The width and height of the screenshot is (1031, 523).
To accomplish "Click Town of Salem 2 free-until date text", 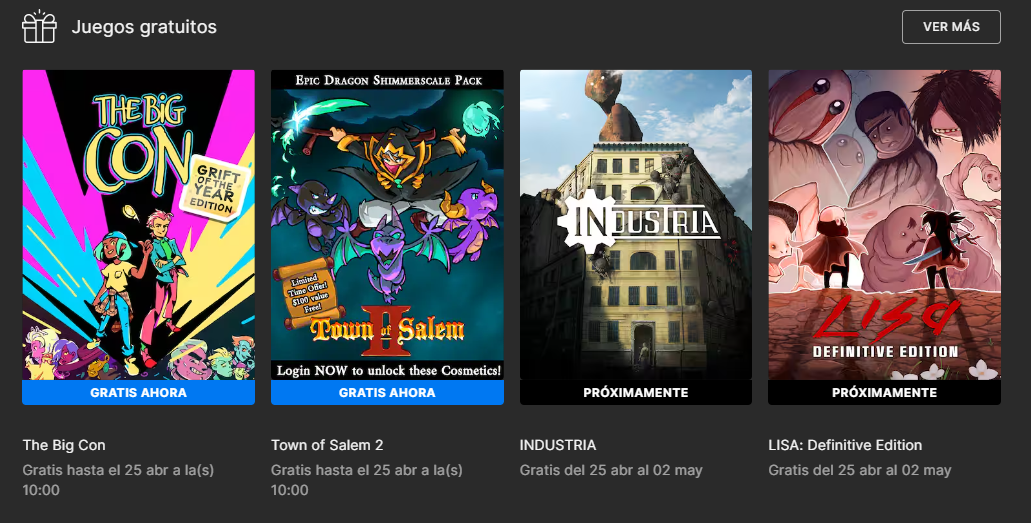I will pos(367,480).
